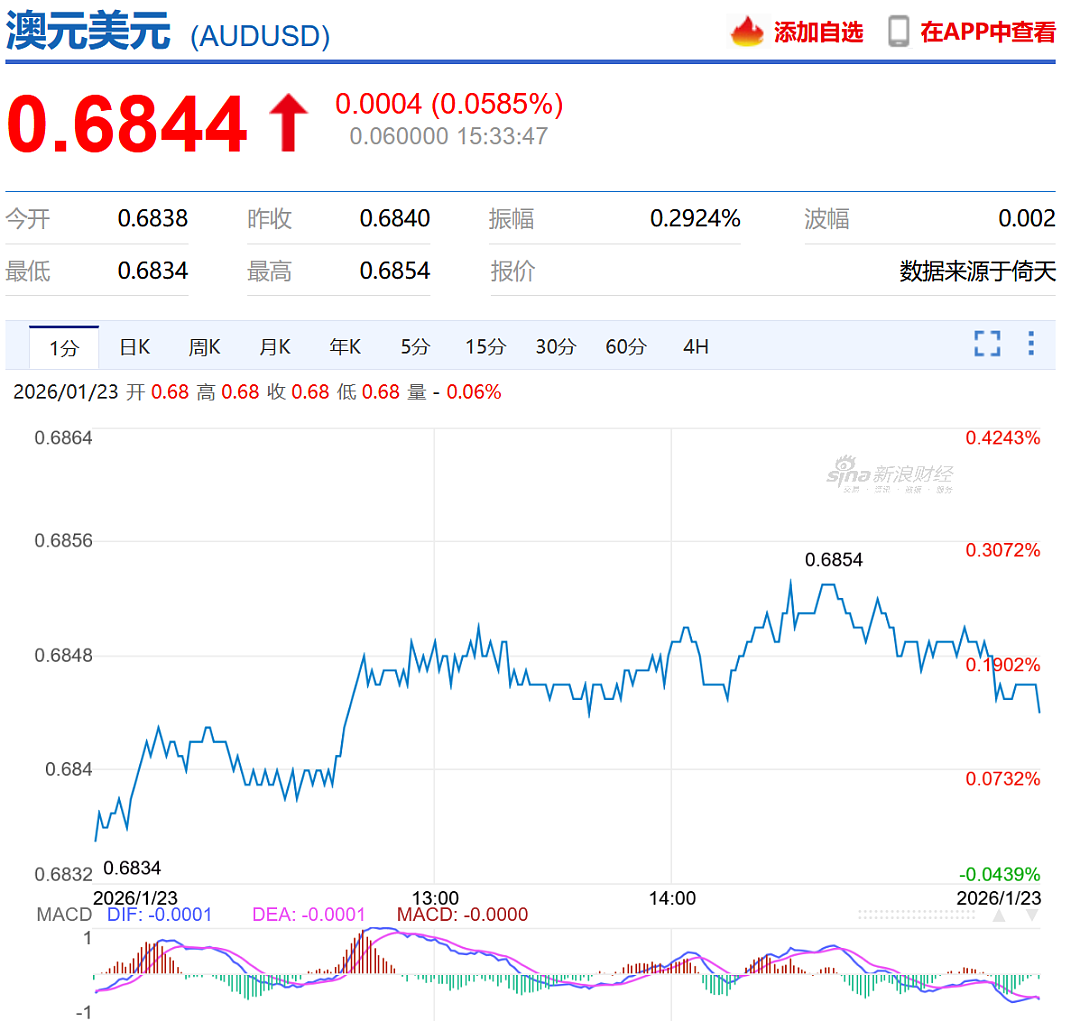The width and height of the screenshot is (1080, 1021).
Task: Click the -0.0439% right axis label
Action: [999, 875]
